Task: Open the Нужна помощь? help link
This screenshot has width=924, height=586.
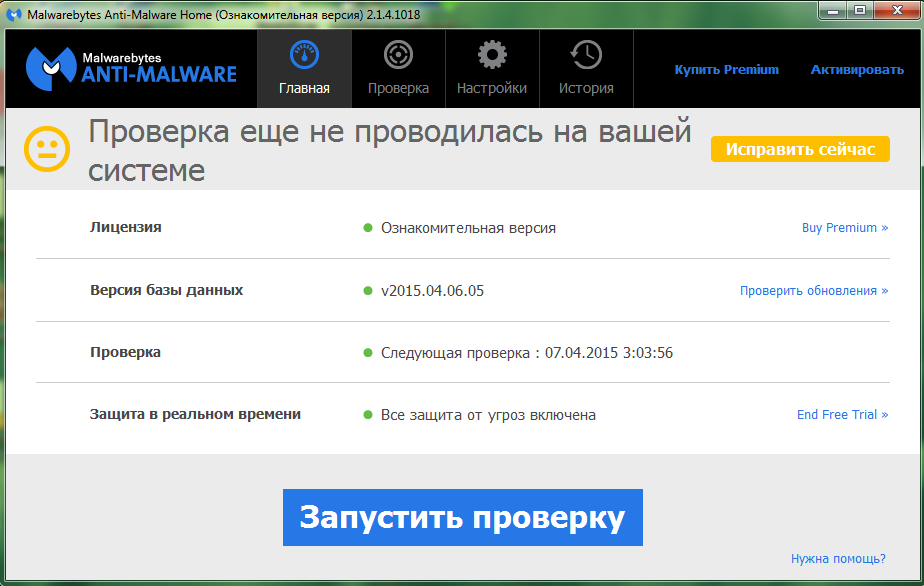Action: (838, 559)
